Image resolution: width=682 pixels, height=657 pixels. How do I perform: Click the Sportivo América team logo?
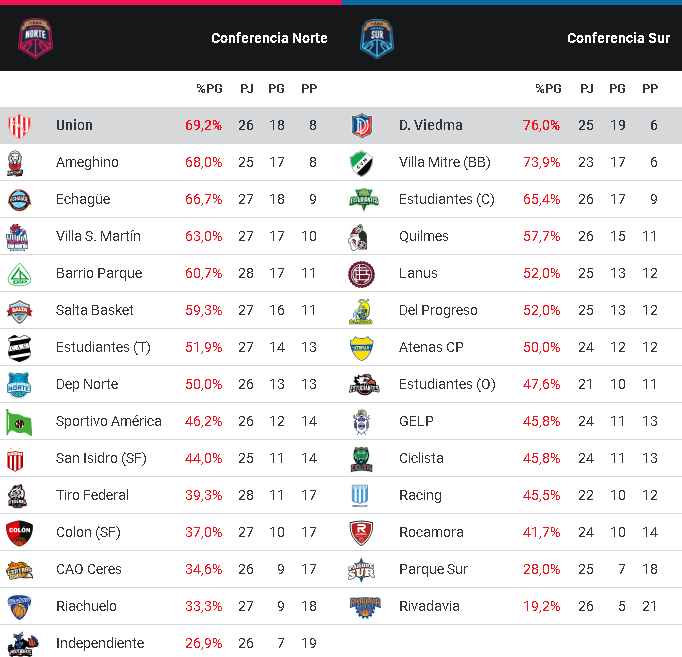coord(19,421)
